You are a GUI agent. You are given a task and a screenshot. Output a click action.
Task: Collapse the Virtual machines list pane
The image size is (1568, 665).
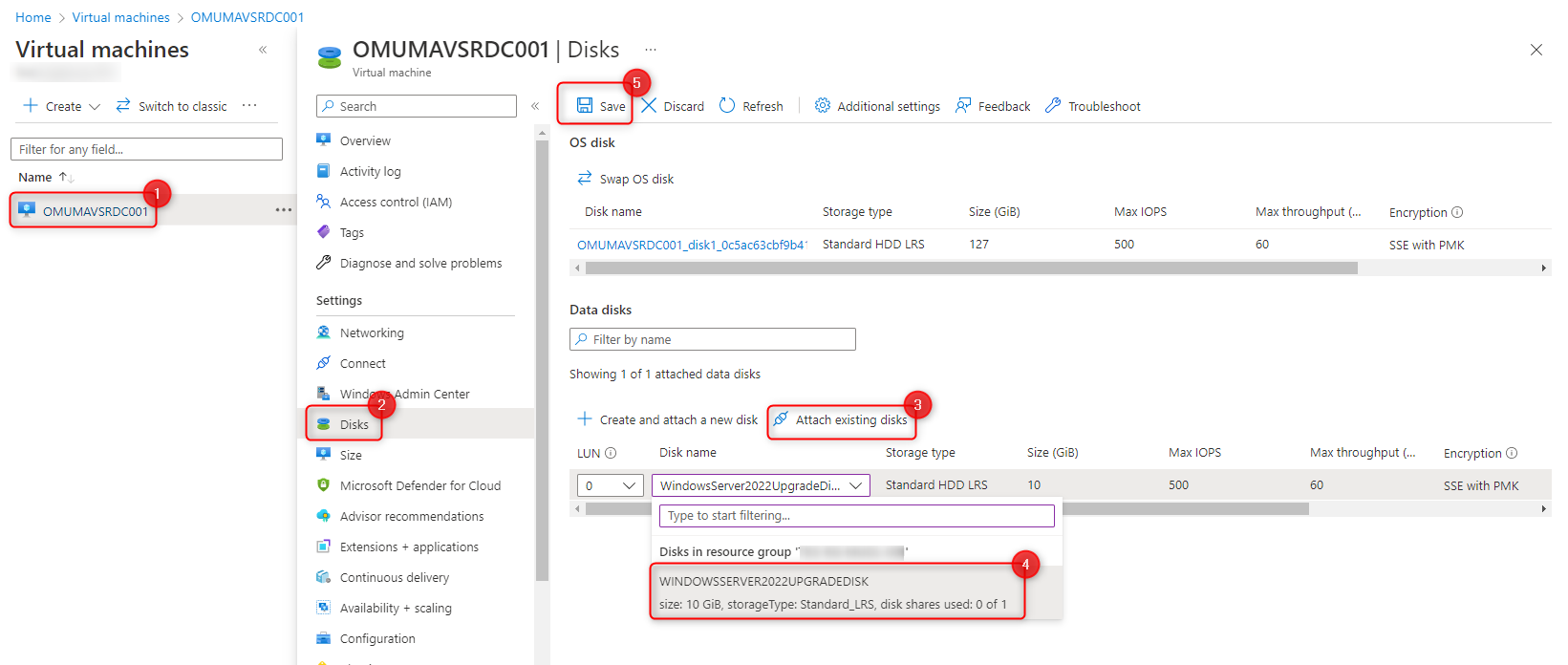[x=263, y=50]
